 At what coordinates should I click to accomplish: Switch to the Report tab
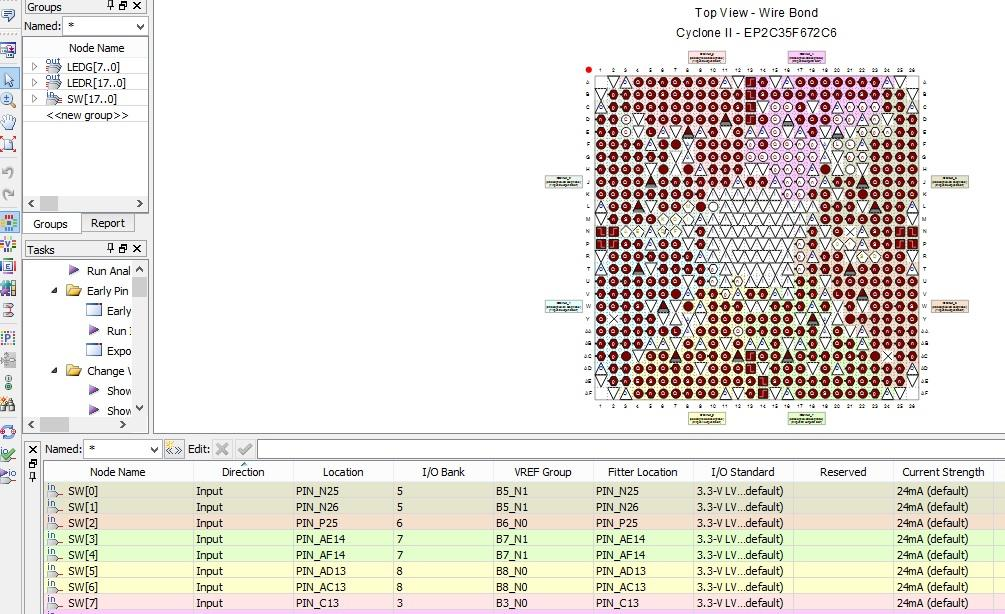point(108,223)
